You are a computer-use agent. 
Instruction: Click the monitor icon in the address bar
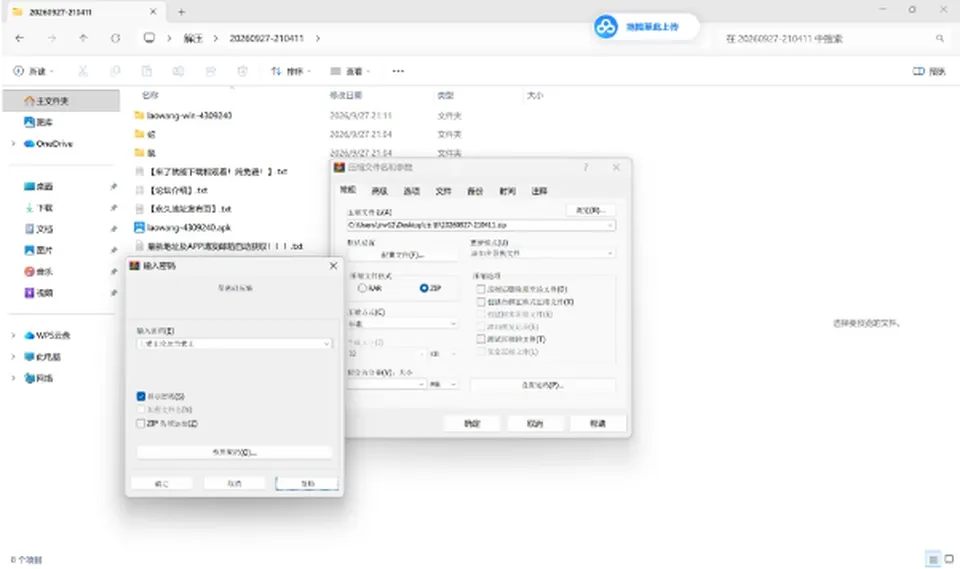pos(149,38)
